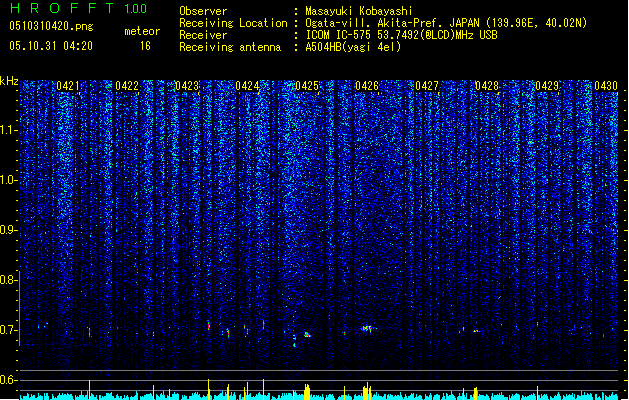Viewport: 629px width, 400px height.
Task: Click the 0427 time marker
Action: pyautogui.click(x=426, y=86)
